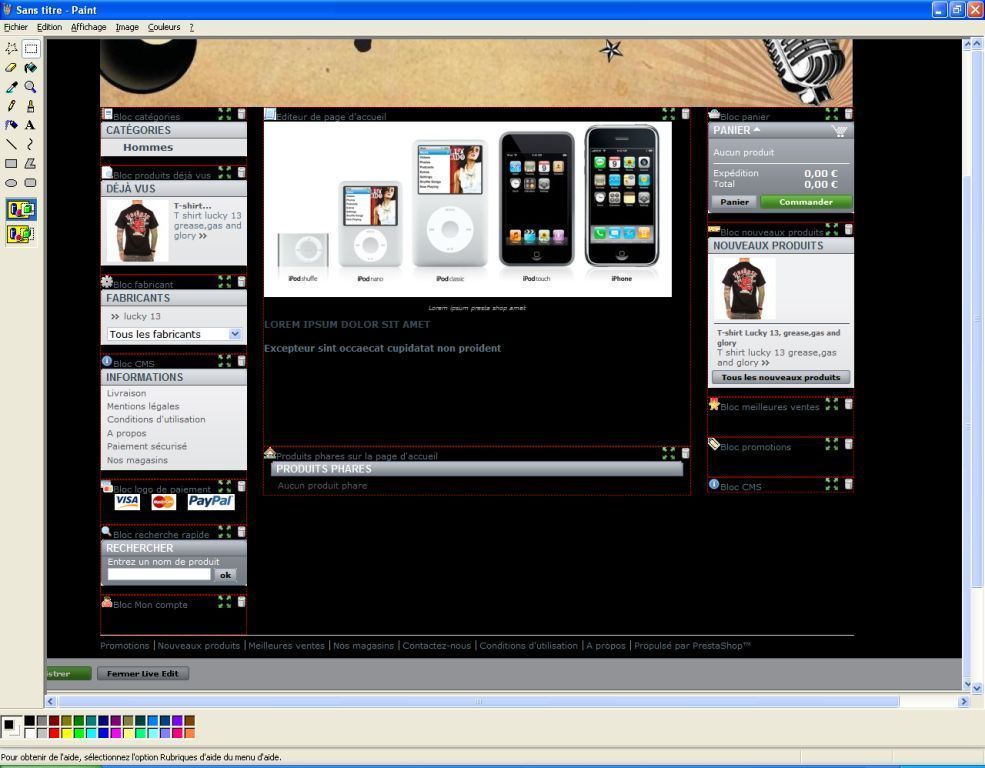Open the Affichage menu
Image resolution: width=985 pixels, height=768 pixels.
tap(89, 27)
